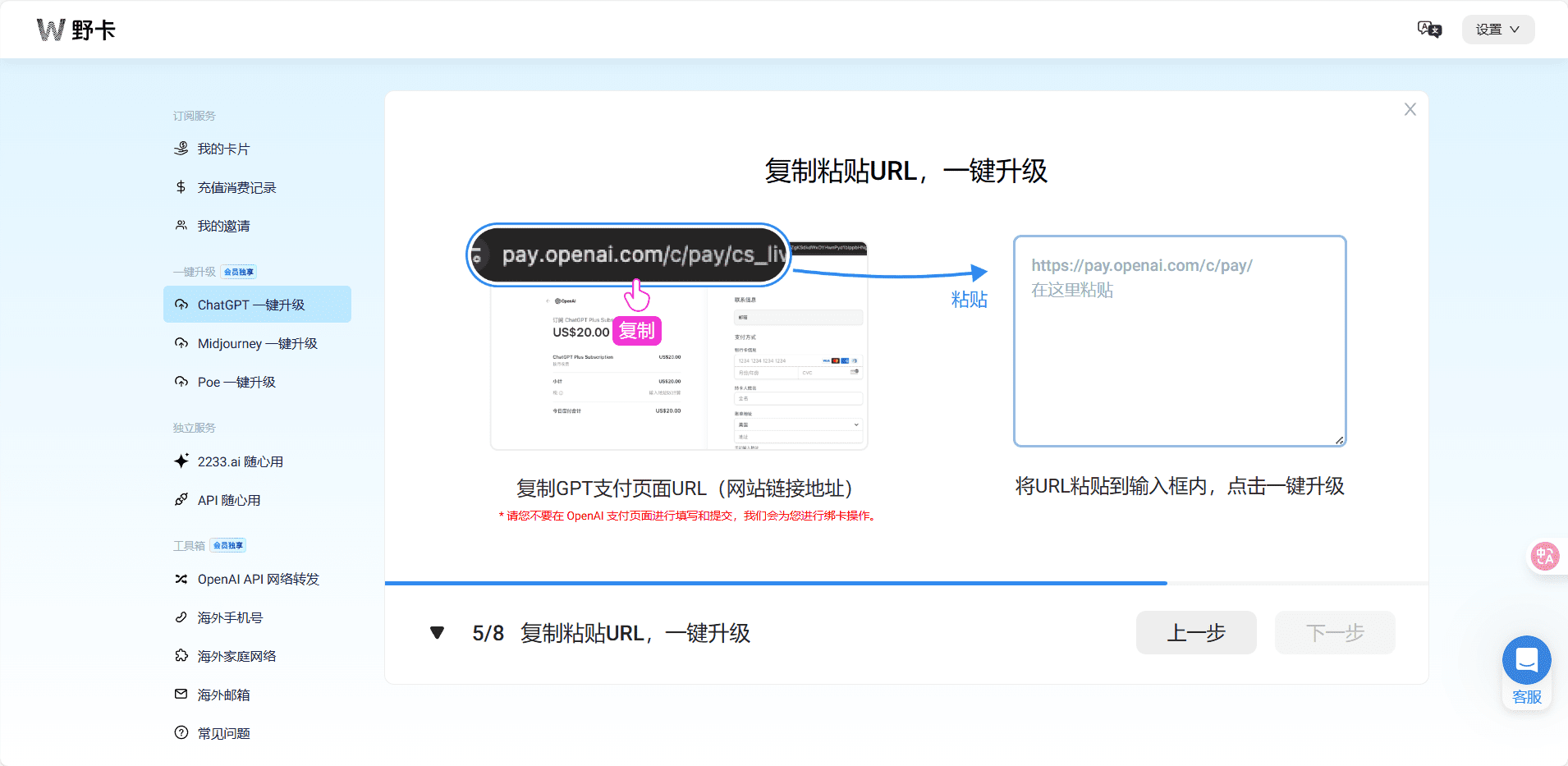1568x766 pixels.
Task: Click the question mark icon beside 常见问题
Action: [181, 733]
